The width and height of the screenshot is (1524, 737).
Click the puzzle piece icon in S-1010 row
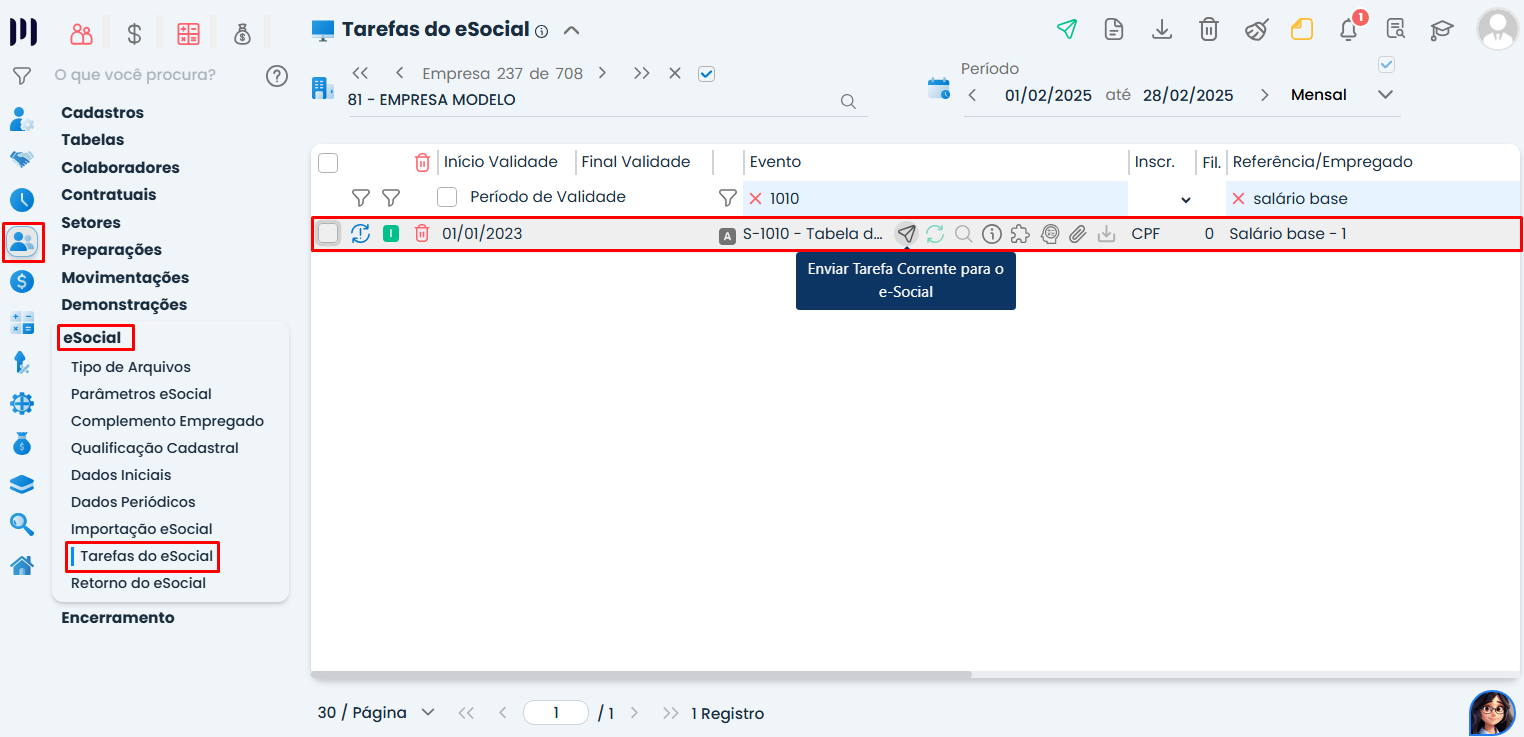tap(1020, 234)
